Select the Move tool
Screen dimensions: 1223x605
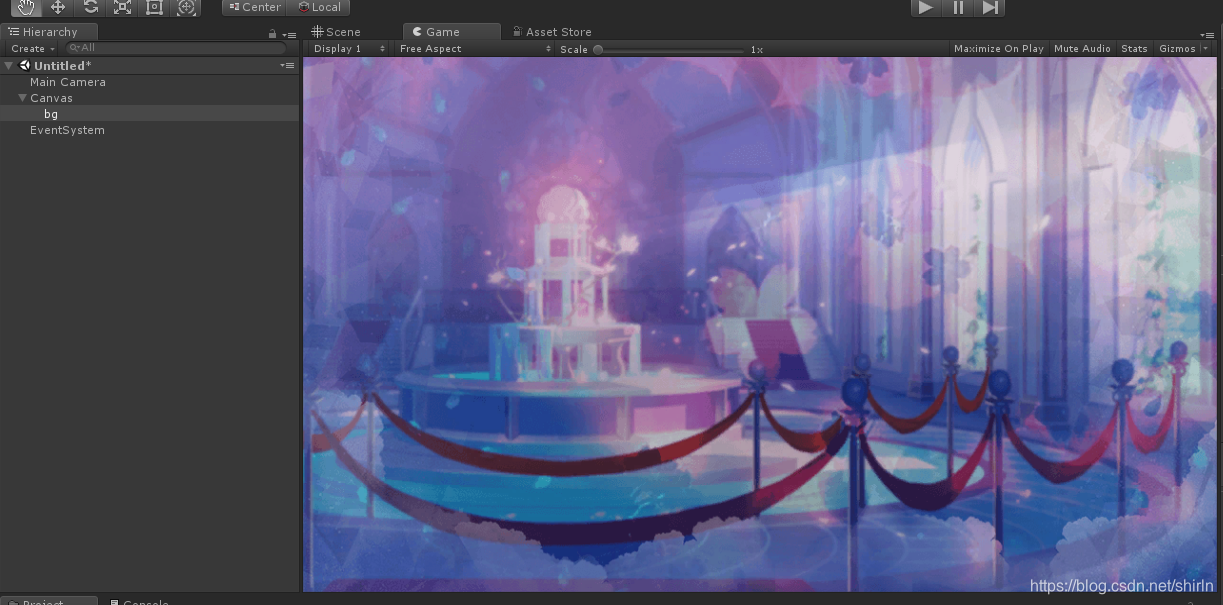[58, 8]
